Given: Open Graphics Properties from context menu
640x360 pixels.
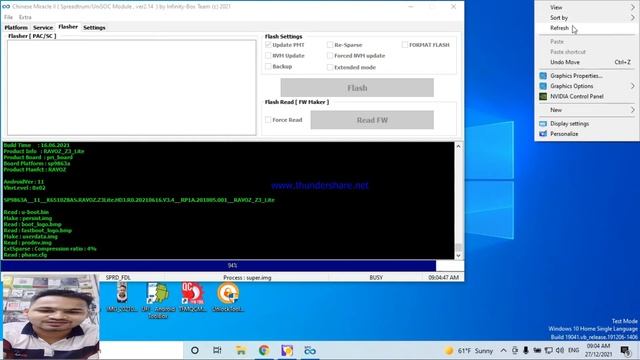Looking at the screenshot, I should point(587,76).
